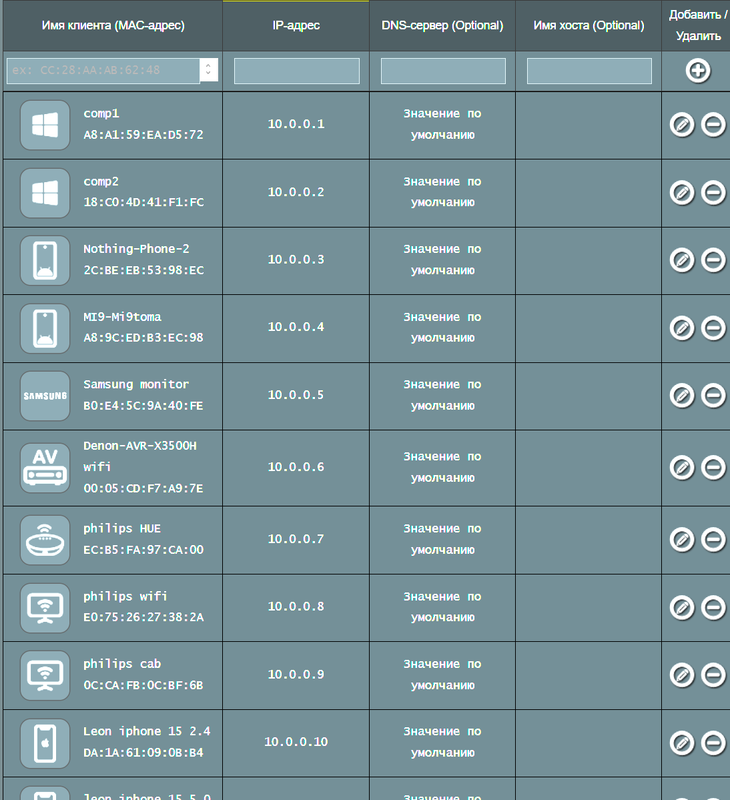The image size is (730, 800).
Task: Click the add entry plus icon
Action: (x=697, y=71)
